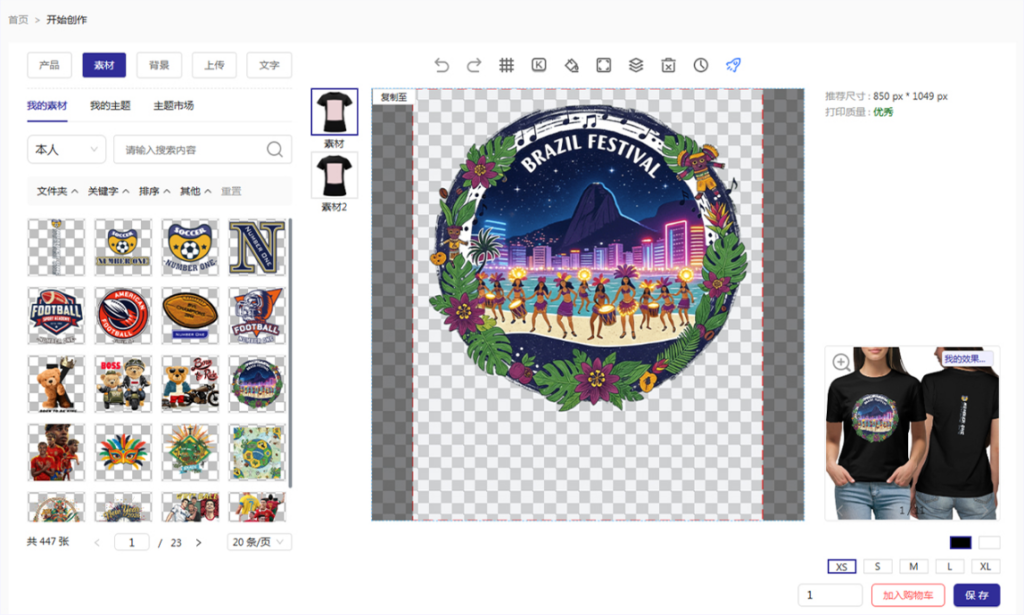Open the history clock icon
The width and height of the screenshot is (1024, 615).
[701, 65]
